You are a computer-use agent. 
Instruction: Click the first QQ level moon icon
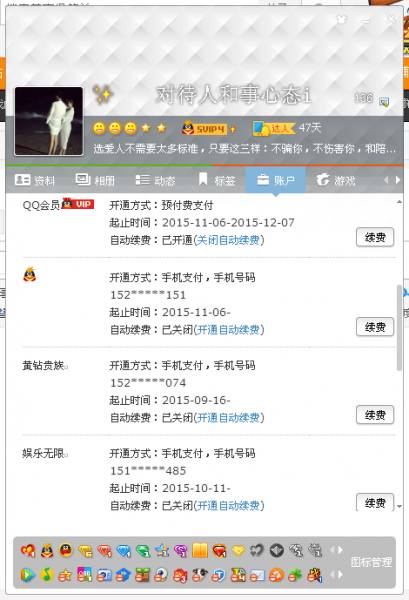click(99, 128)
